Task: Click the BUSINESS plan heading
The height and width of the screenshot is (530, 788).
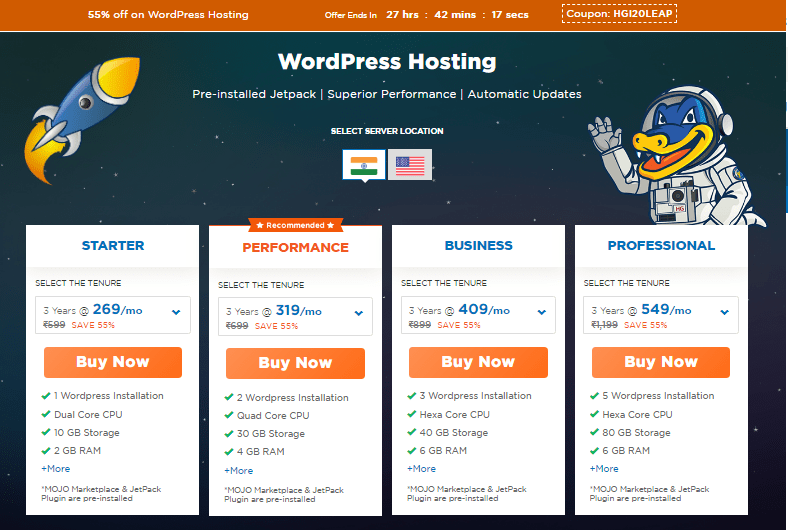Action: pyautogui.click(x=478, y=246)
